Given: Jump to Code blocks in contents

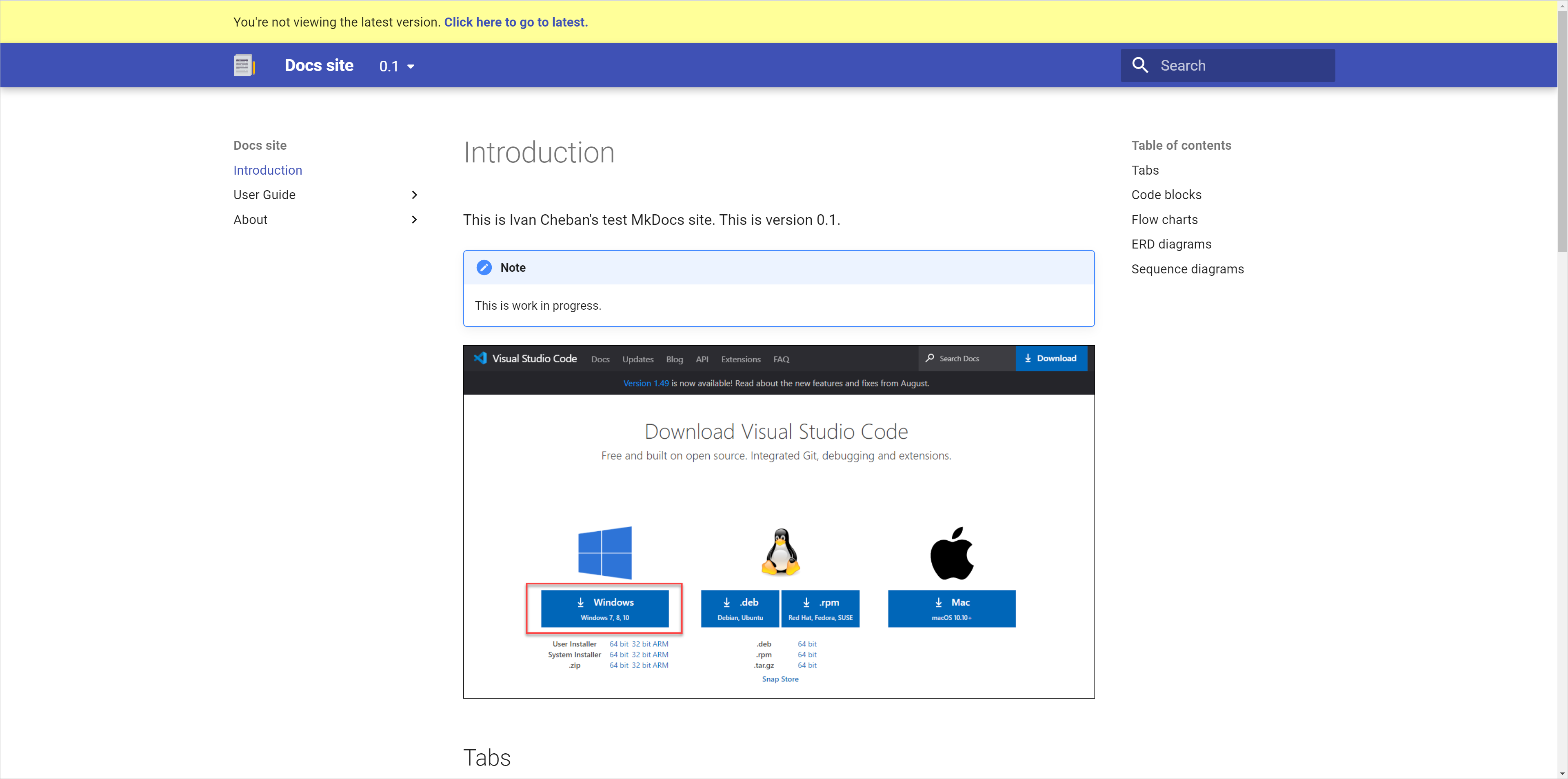Looking at the screenshot, I should point(1166,195).
